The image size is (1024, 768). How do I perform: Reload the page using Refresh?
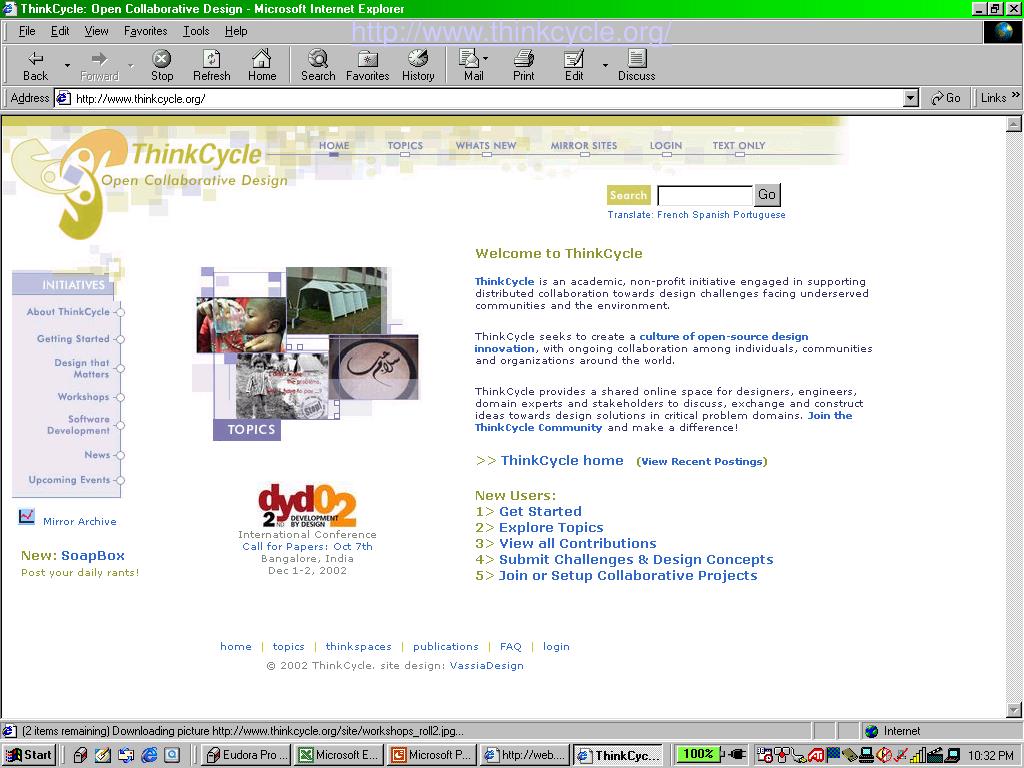(x=212, y=65)
